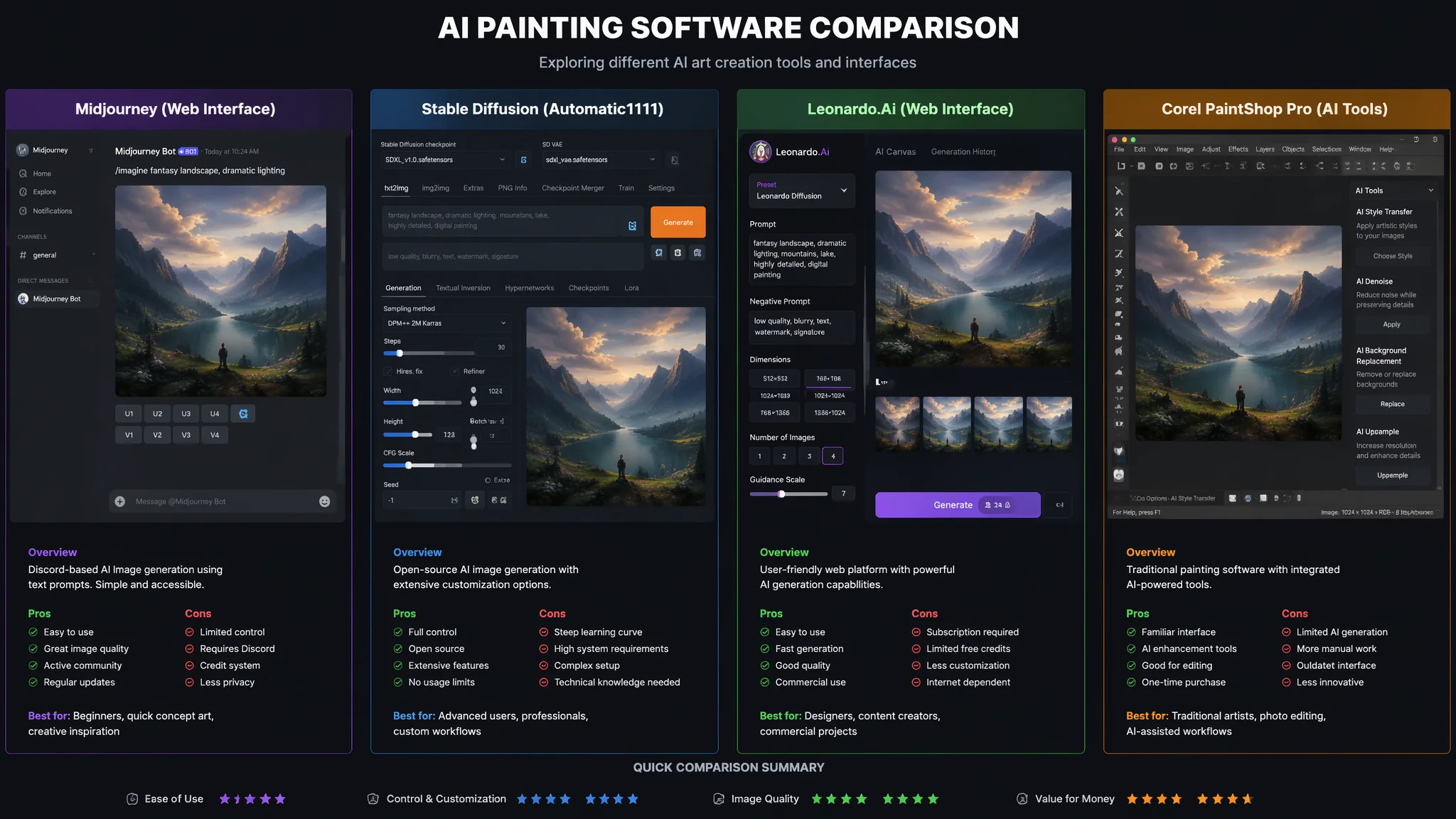
Task: Click Replace under AI Background Replacement
Action: (x=1392, y=404)
